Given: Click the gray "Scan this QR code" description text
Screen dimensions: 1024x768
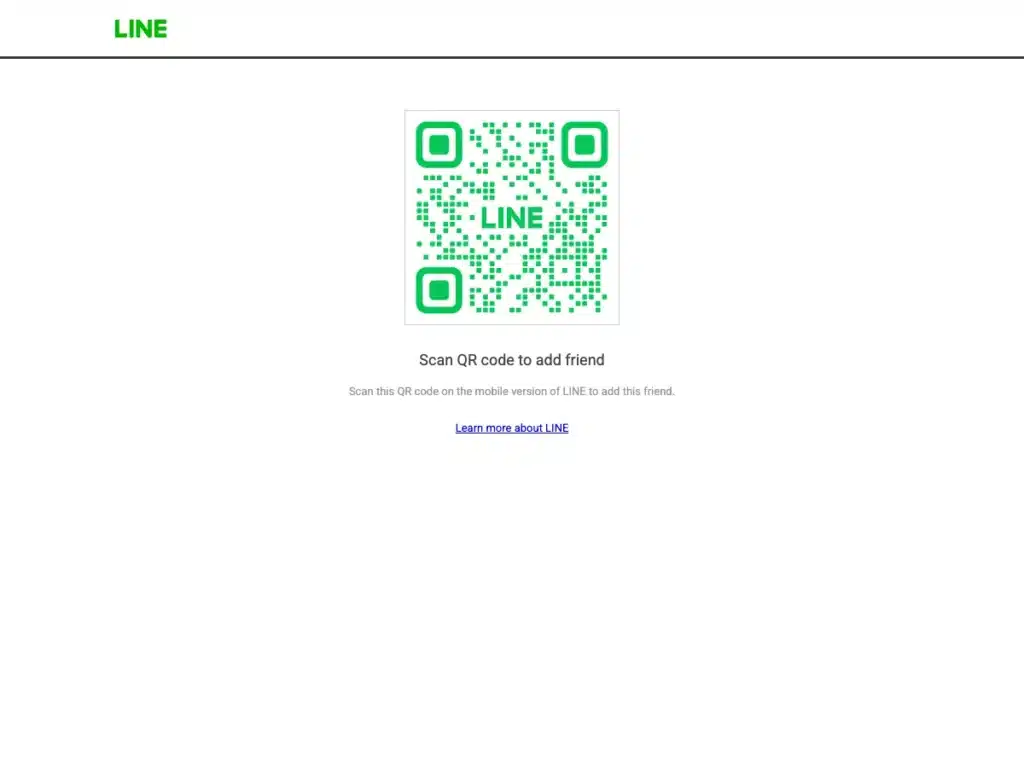Looking at the screenshot, I should tap(511, 391).
